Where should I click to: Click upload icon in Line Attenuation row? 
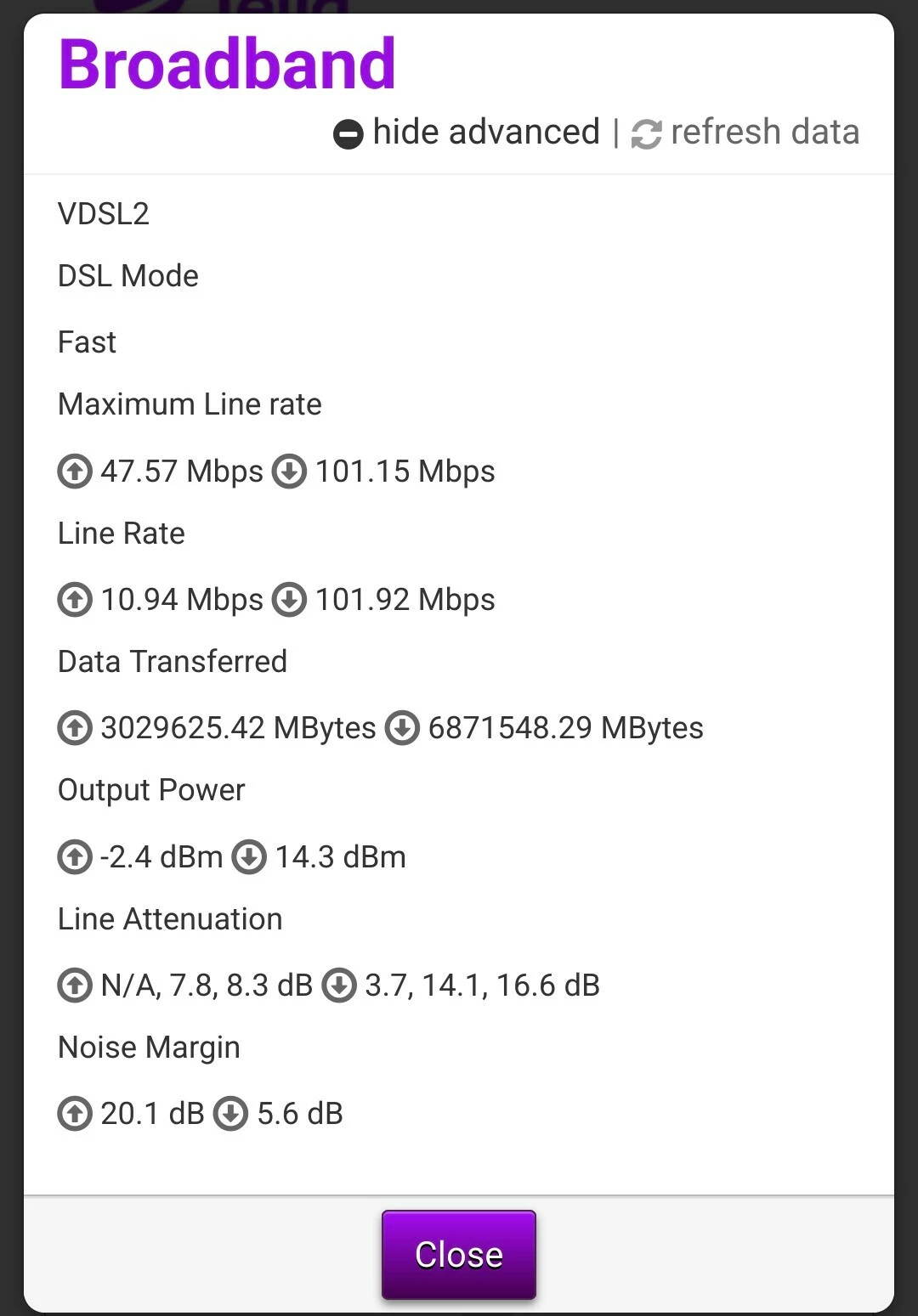[x=75, y=986]
